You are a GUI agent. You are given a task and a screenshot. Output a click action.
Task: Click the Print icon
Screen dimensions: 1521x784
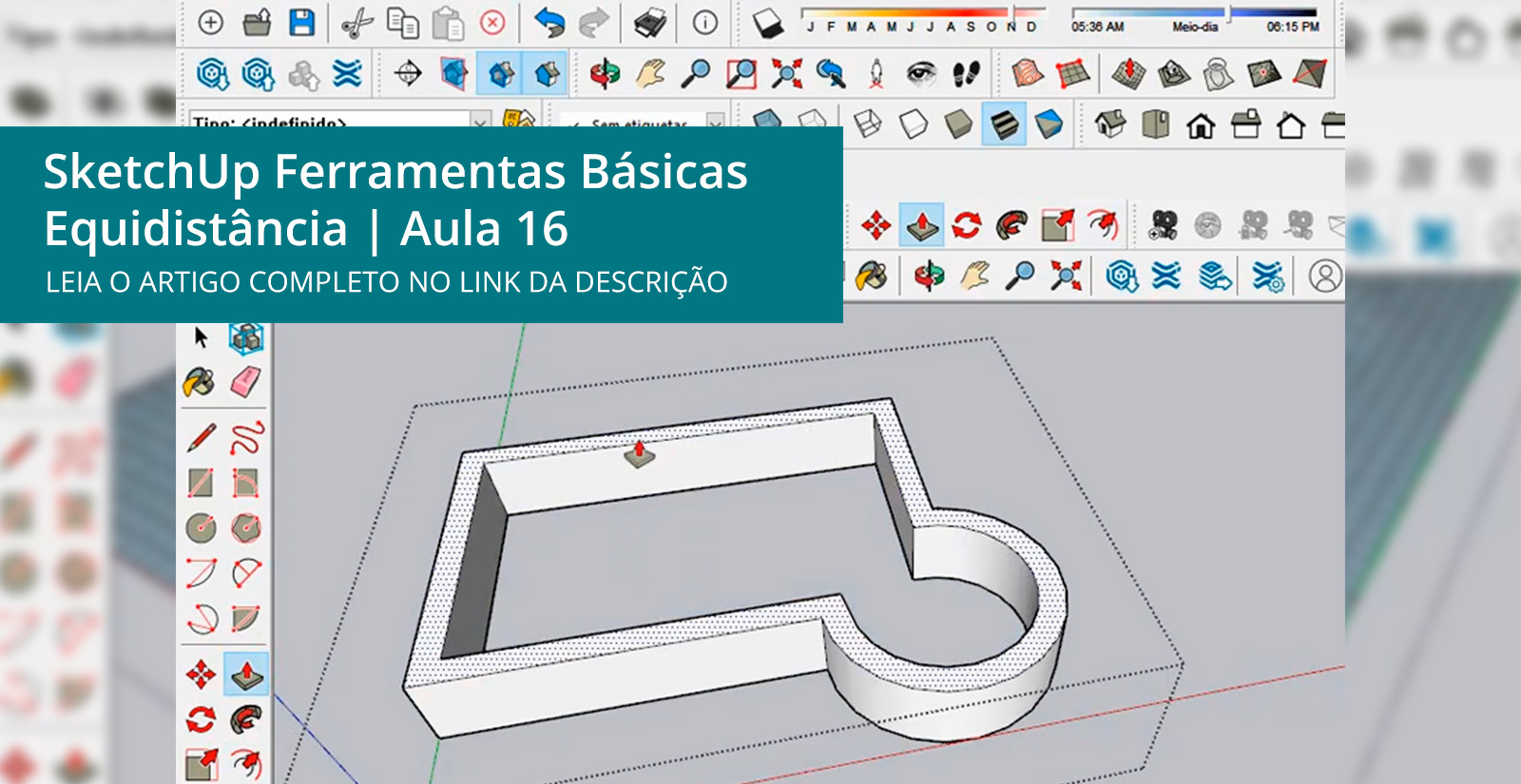click(650, 23)
